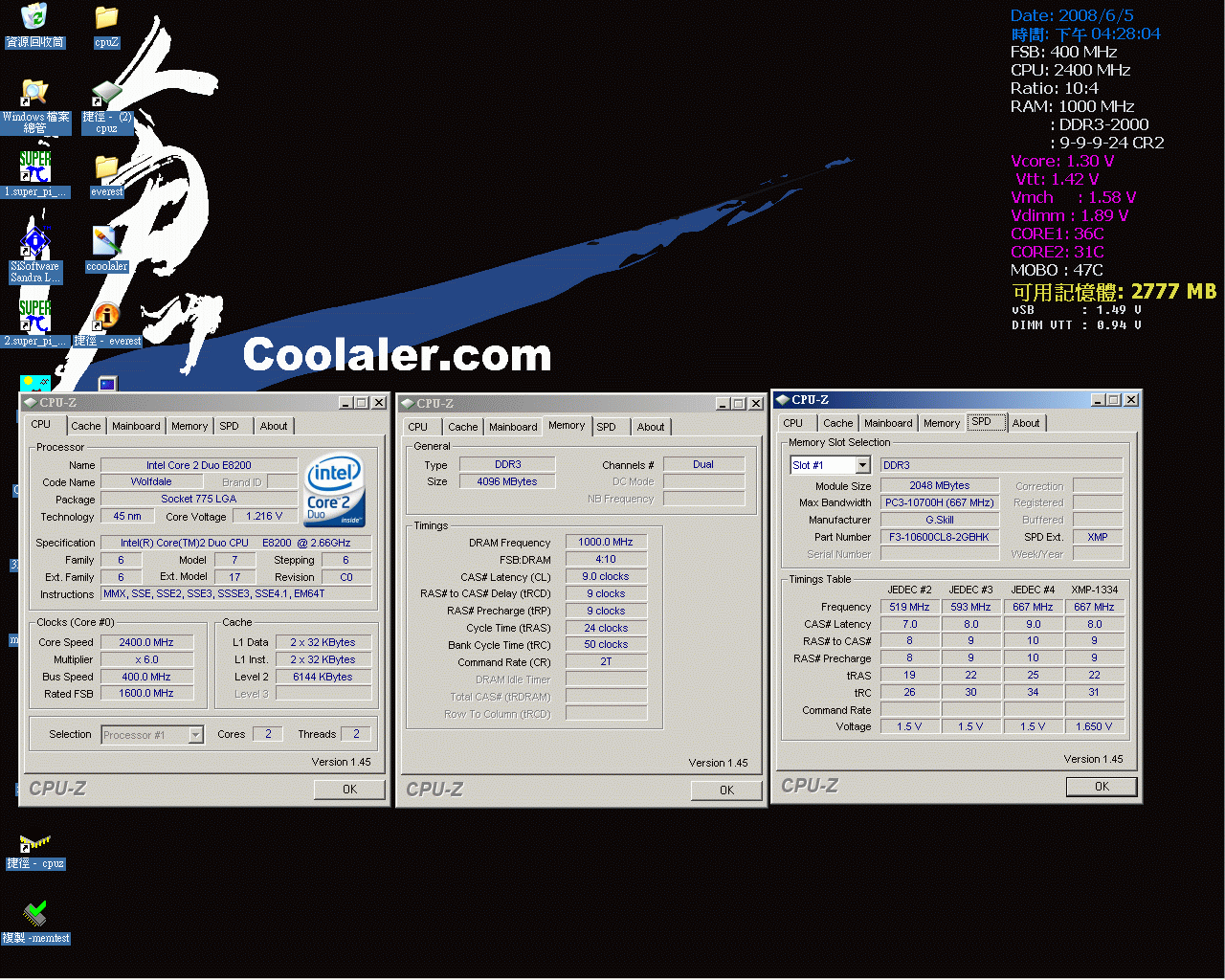This screenshot has width=1225, height=980.
Task: Switch to Cache tab in left CPU-Z window
Action: click(85, 427)
